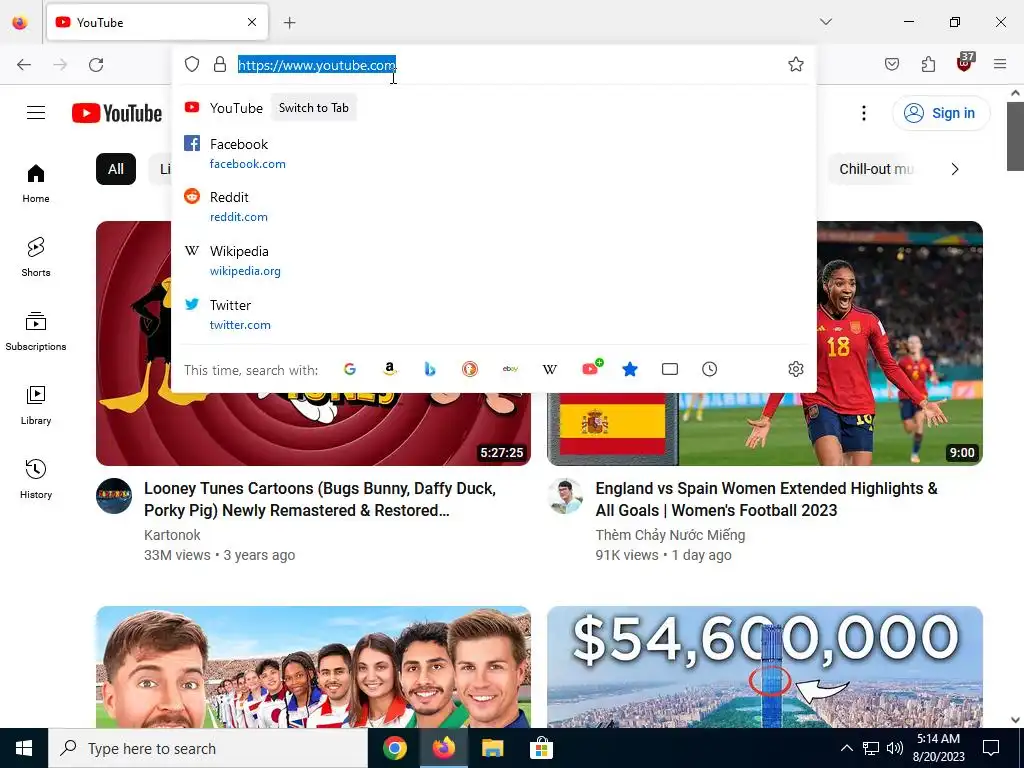Open the YouTube settings three-dot menu
The height and width of the screenshot is (768, 1024).
tap(863, 113)
